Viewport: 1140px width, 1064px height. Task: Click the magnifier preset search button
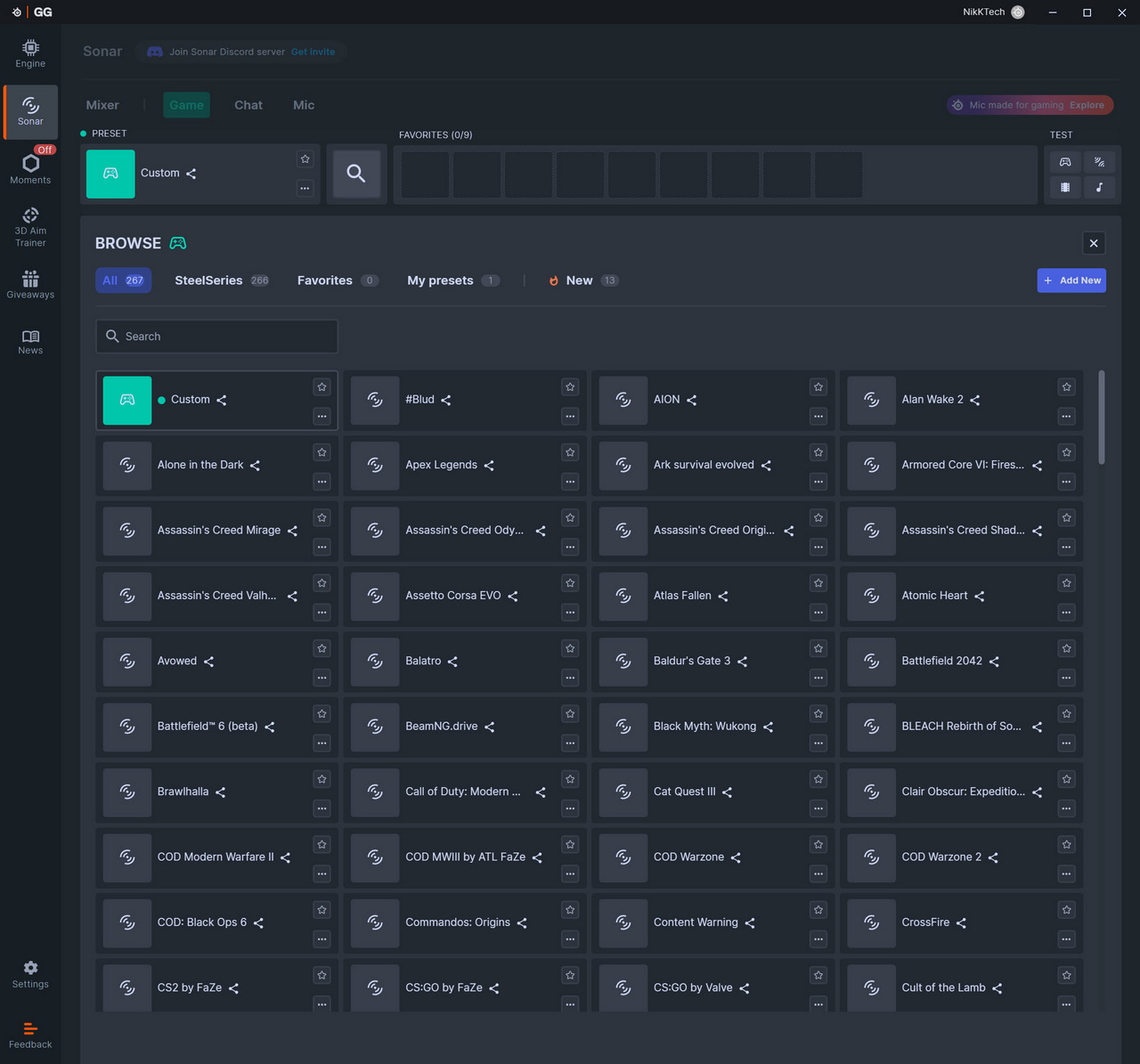point(356,174)
